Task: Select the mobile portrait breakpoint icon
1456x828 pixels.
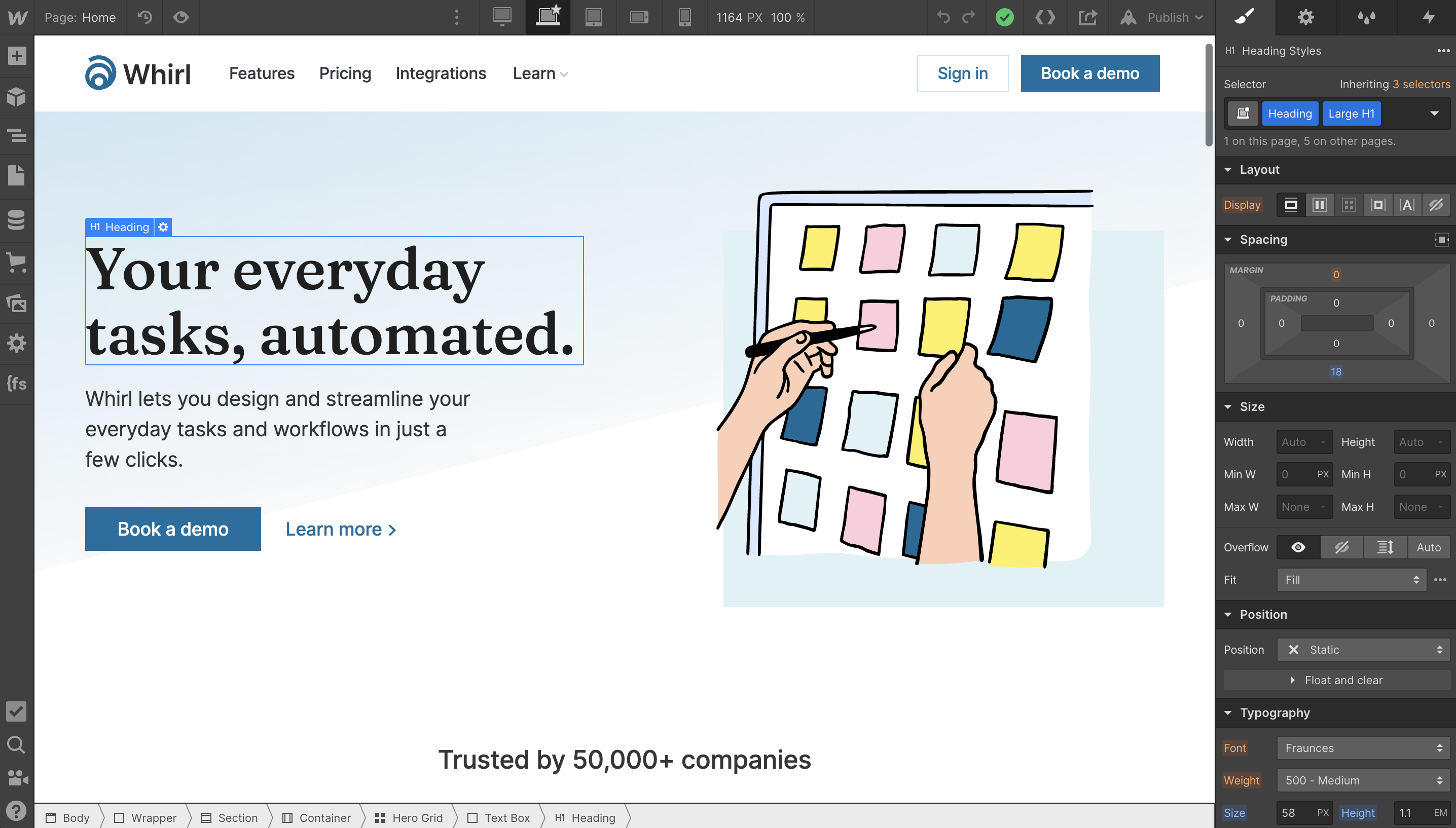Action: (684, 17)
